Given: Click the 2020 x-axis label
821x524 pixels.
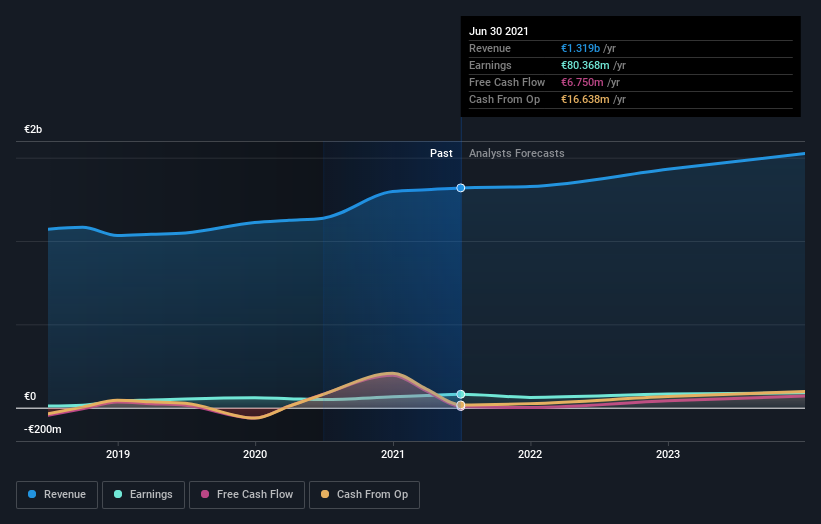Looking at the screenshot, I should (x=255, y=454).
